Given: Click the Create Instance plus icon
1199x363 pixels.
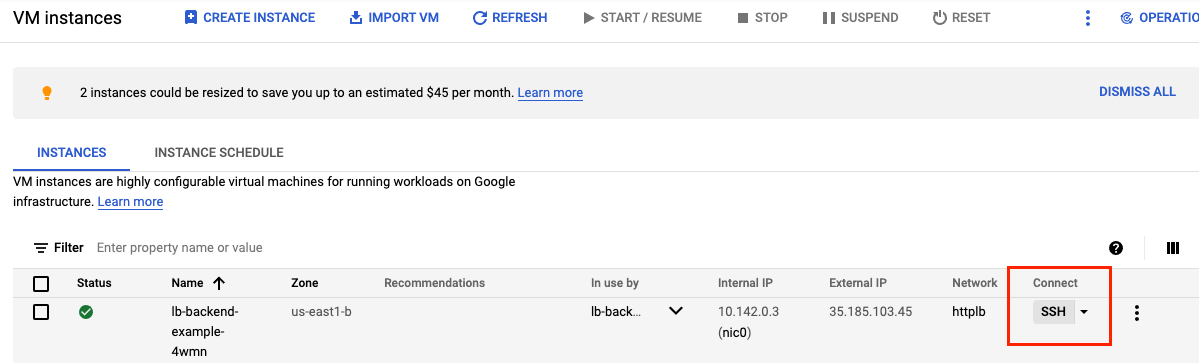Looking at the screenshot, I should [191, 18].
